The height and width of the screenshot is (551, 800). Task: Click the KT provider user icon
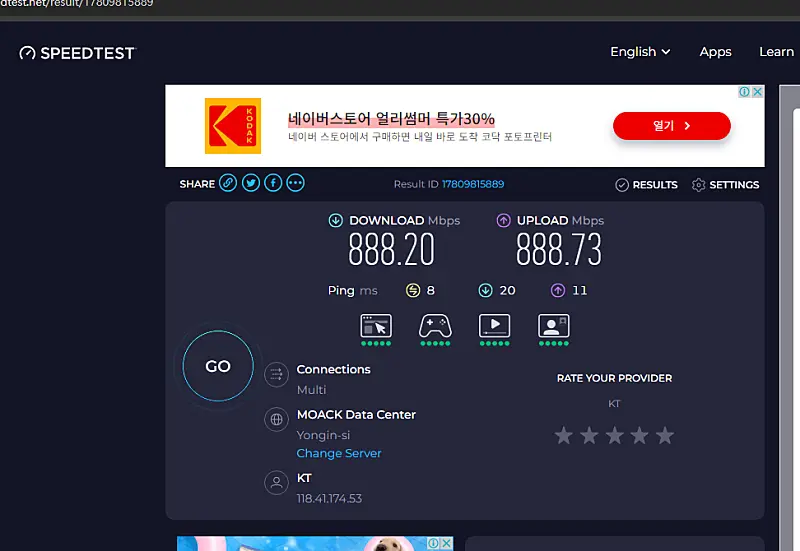(276, 484)
